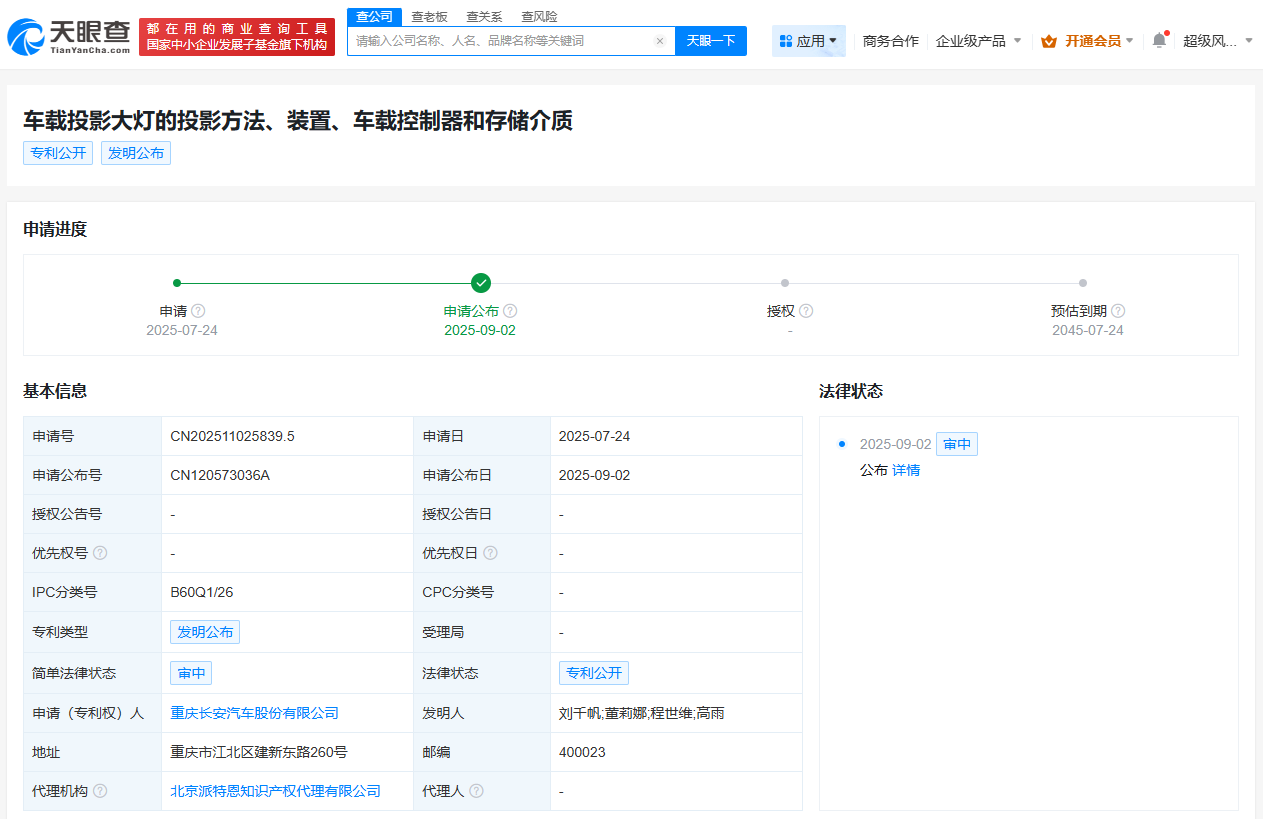Expand the 企业级产品 dropdown

click(x=978, y=40)
